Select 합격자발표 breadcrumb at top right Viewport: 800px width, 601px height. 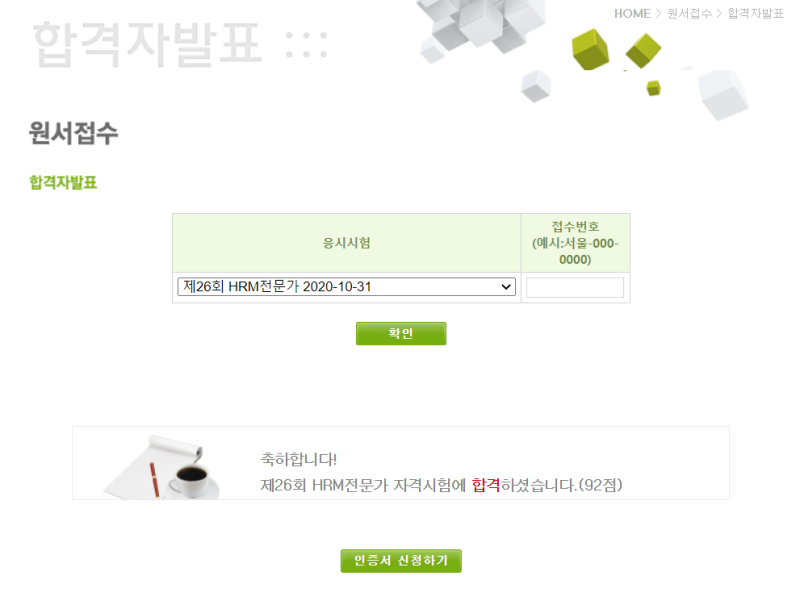pos(755,14)
